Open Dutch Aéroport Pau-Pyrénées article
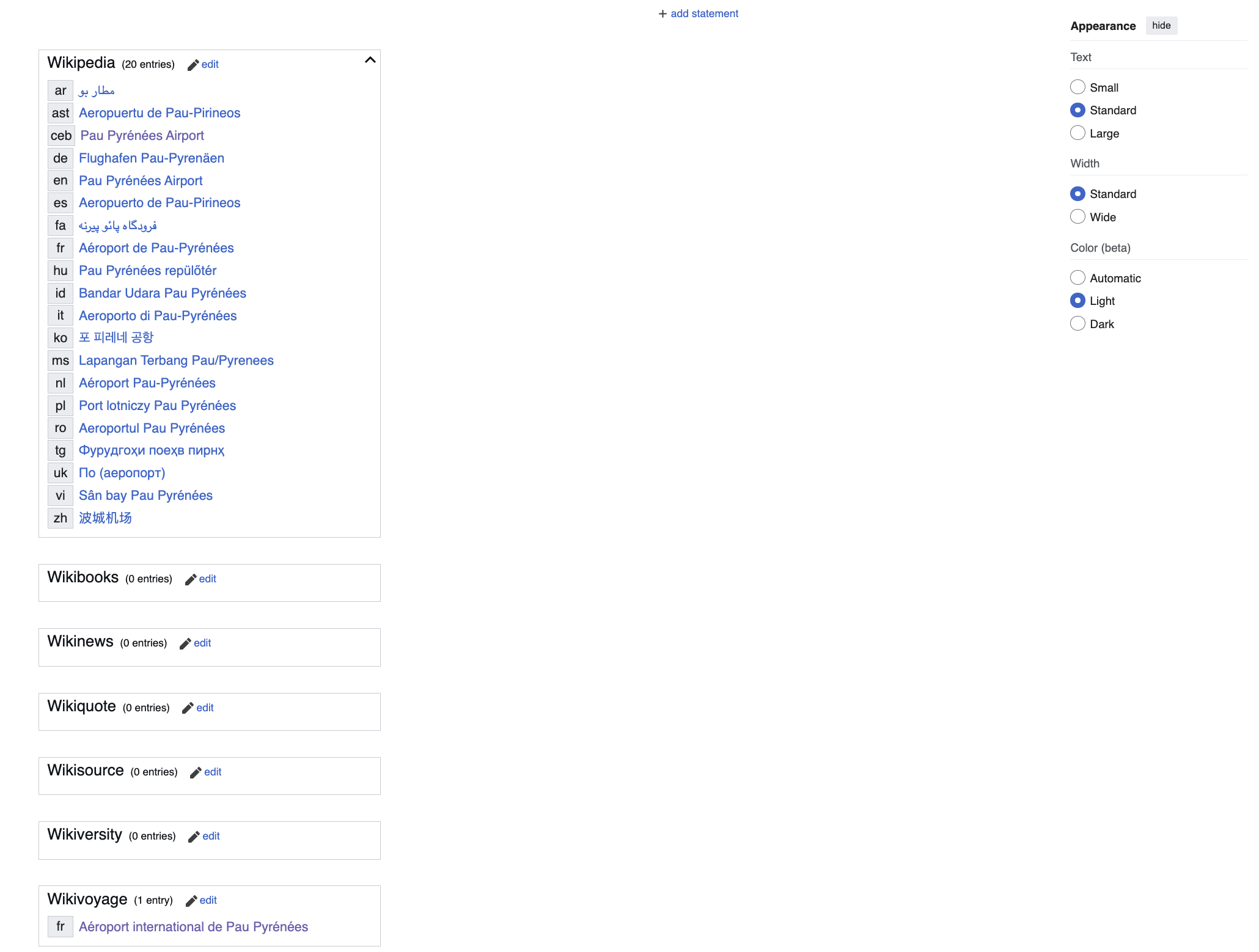1259x952 pixels. 147,383
